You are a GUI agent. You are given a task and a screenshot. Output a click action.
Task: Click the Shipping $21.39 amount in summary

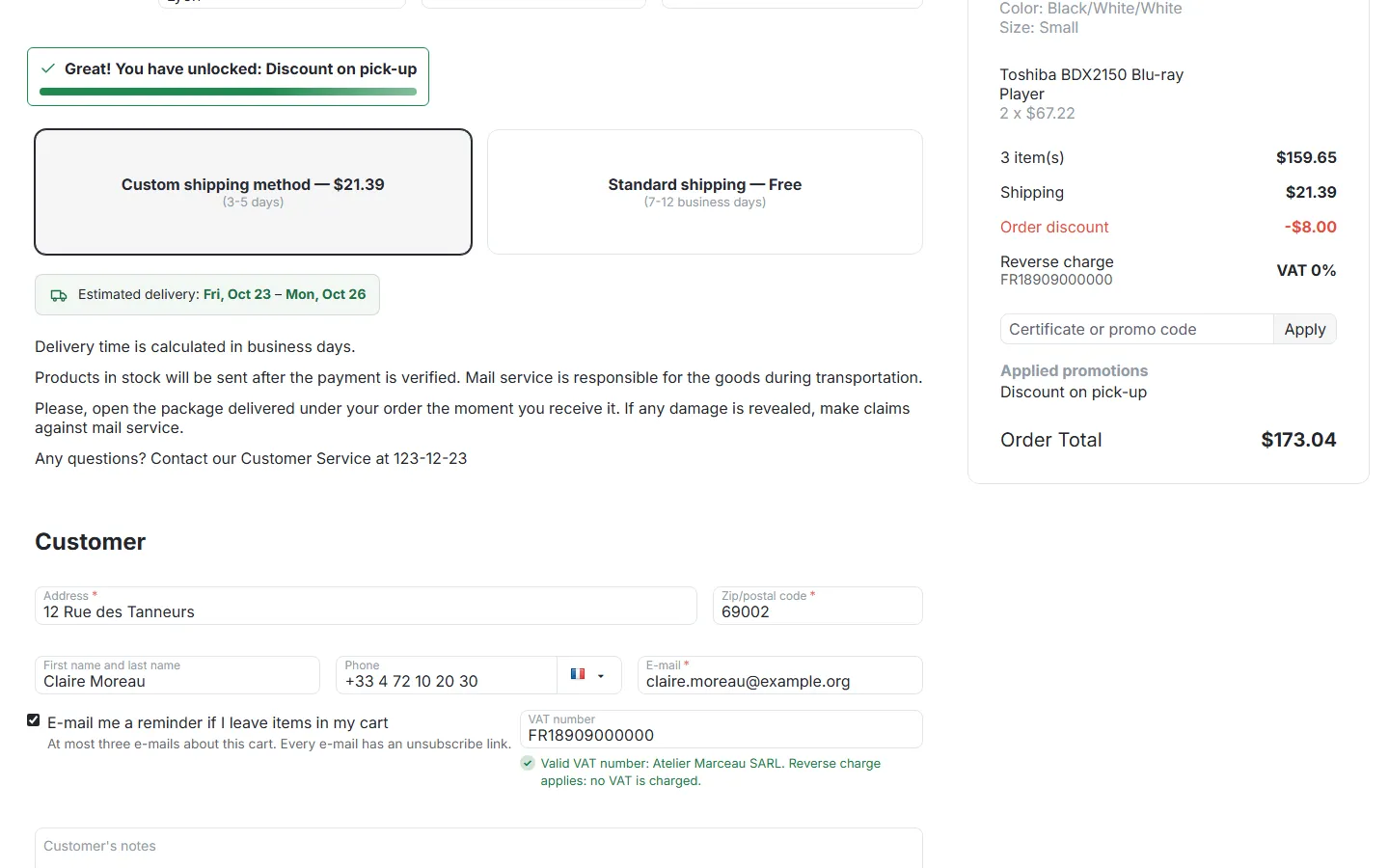click(x=1311, y=192)
